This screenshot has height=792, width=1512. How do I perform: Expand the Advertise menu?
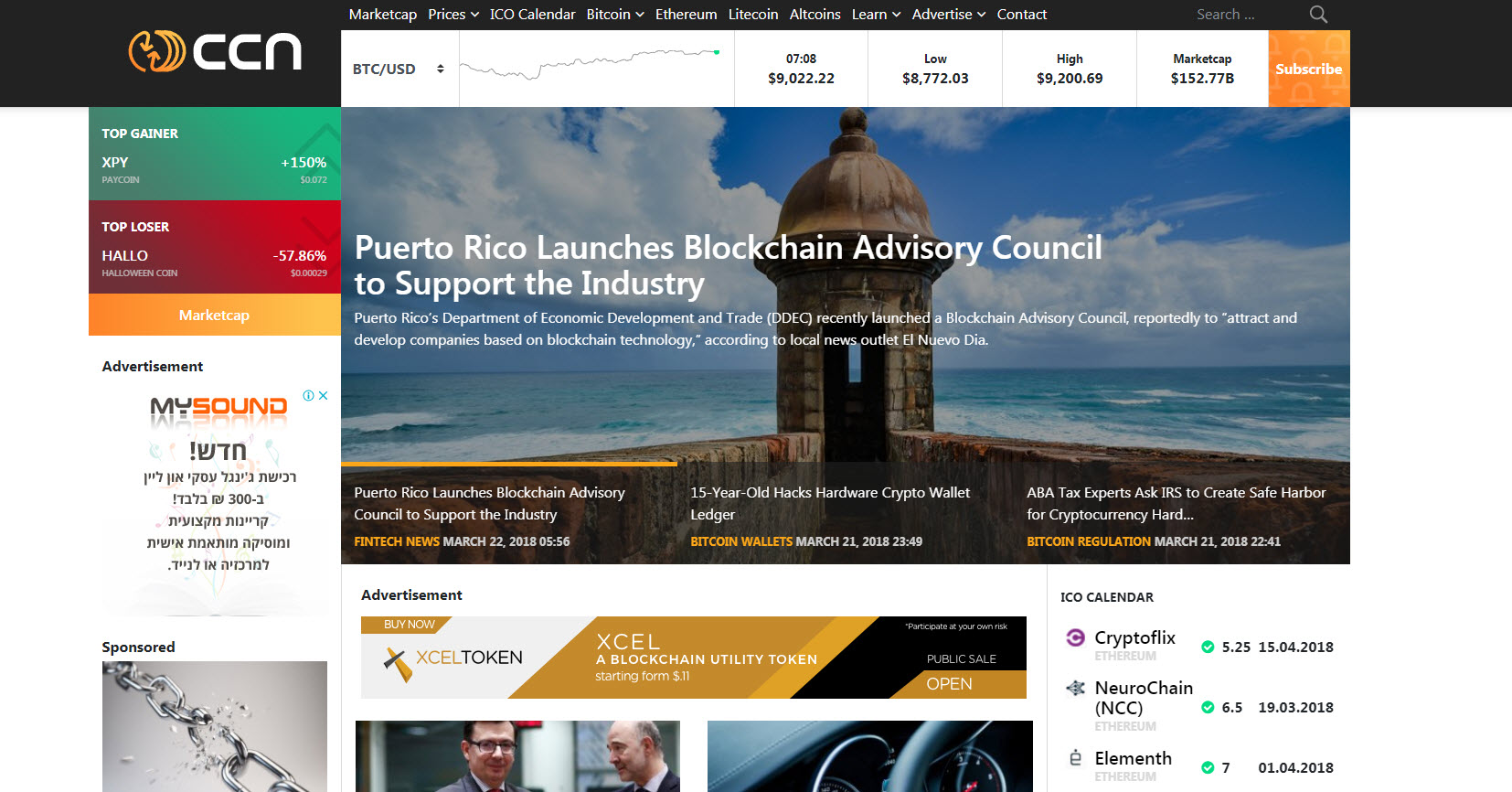[949, 15]
